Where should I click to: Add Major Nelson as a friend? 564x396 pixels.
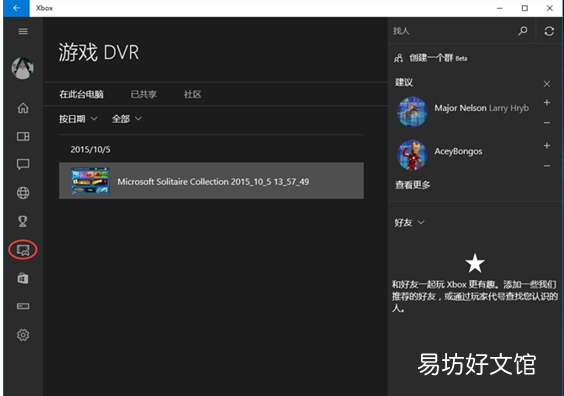point(547,103)
